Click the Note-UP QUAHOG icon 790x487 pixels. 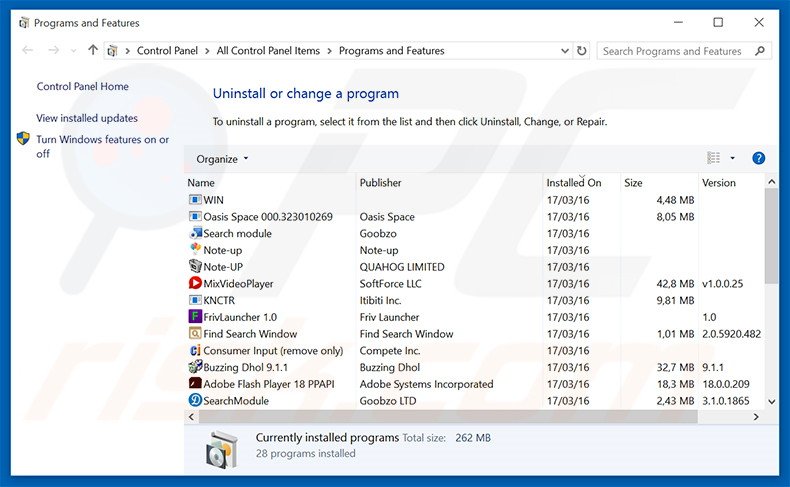(195, 266)
